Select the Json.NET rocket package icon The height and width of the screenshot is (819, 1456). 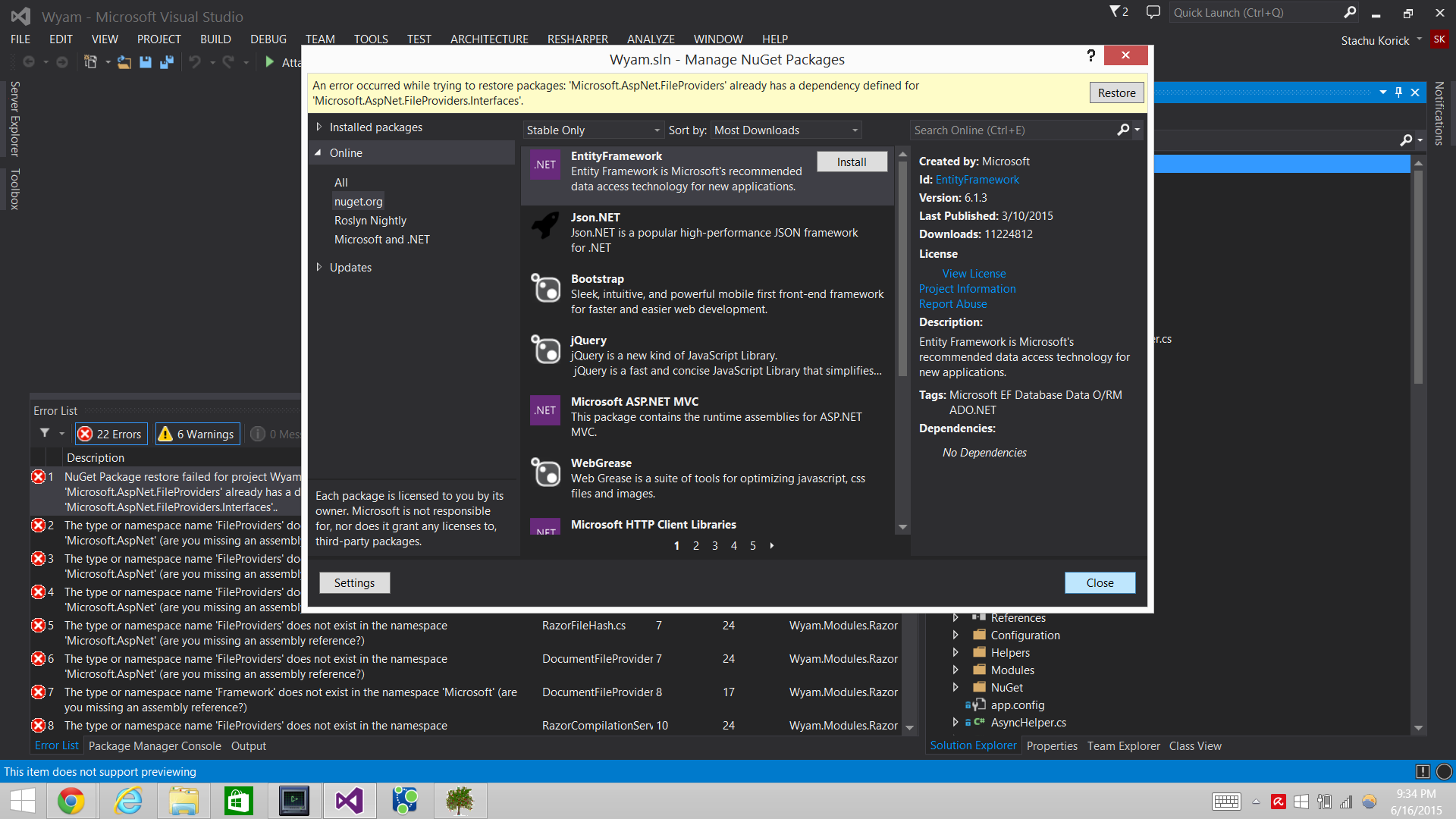point(544,226)
